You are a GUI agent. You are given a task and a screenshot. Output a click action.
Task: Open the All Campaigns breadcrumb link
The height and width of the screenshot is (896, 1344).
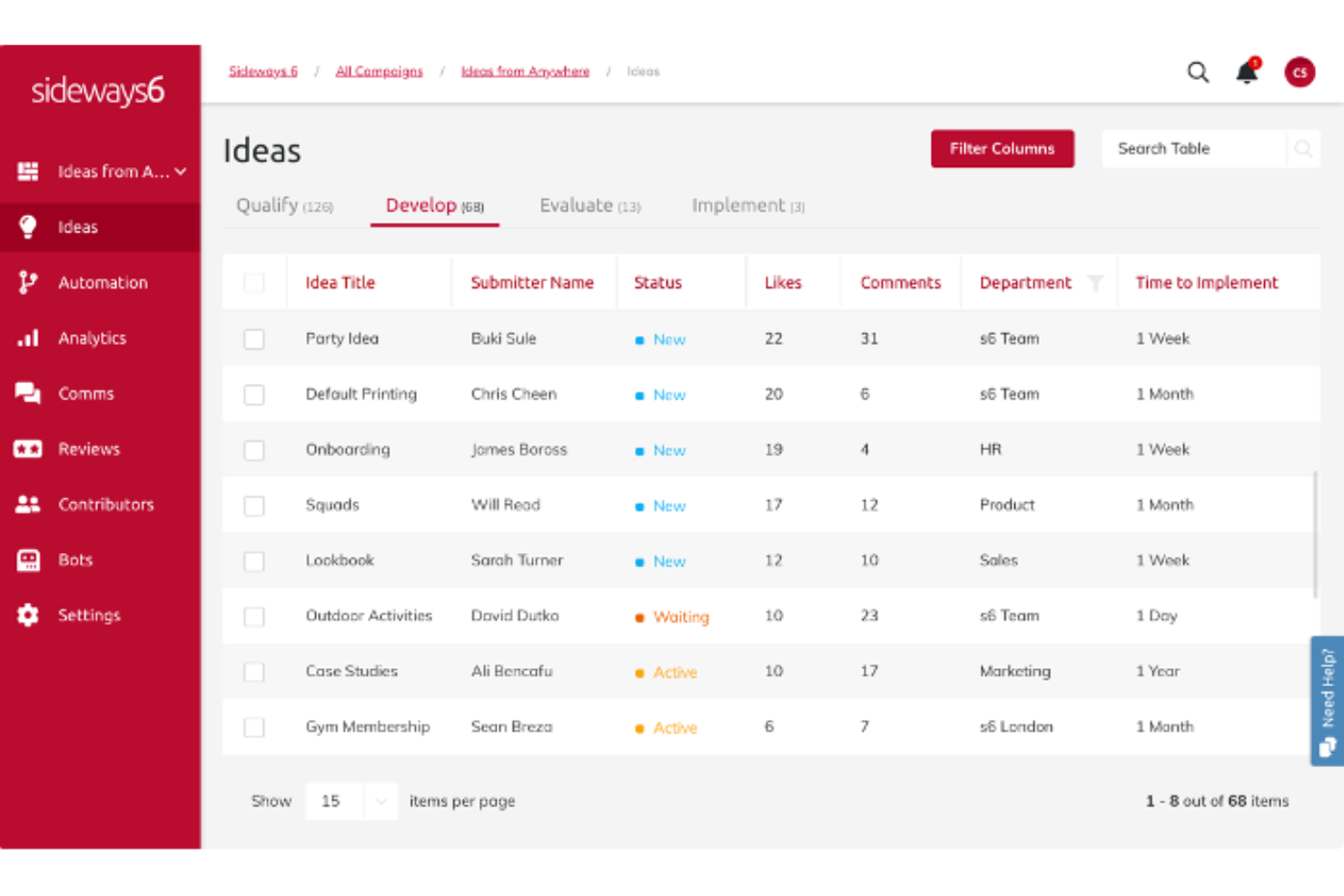[x=379, y=71]
